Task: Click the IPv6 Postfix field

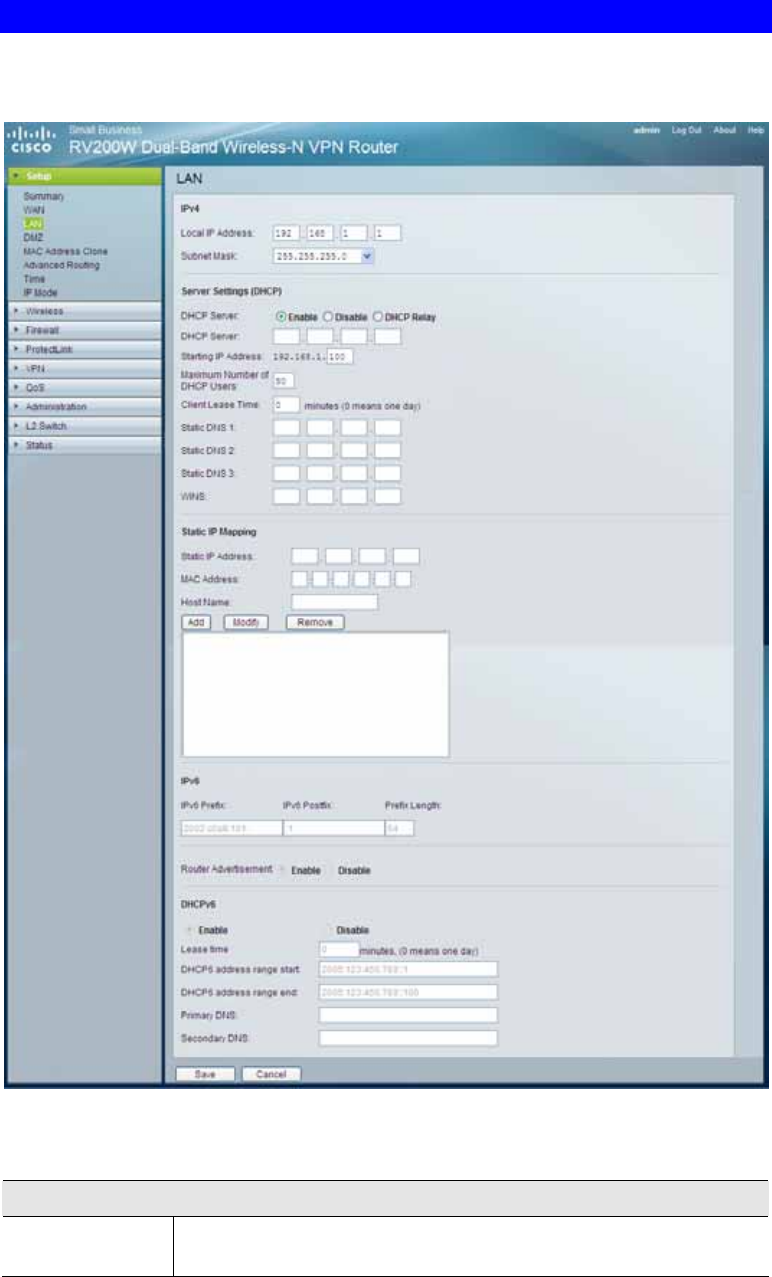Action: tap(332, 828)
